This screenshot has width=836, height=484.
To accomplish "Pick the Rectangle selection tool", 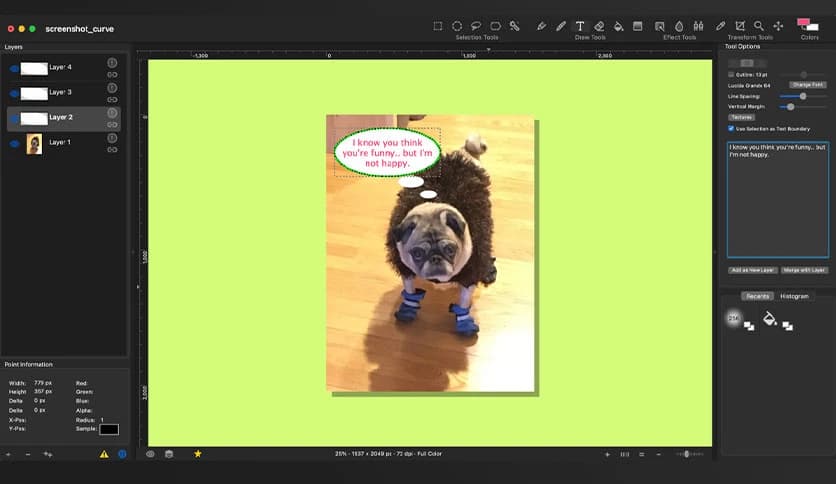I will (438, 26).
